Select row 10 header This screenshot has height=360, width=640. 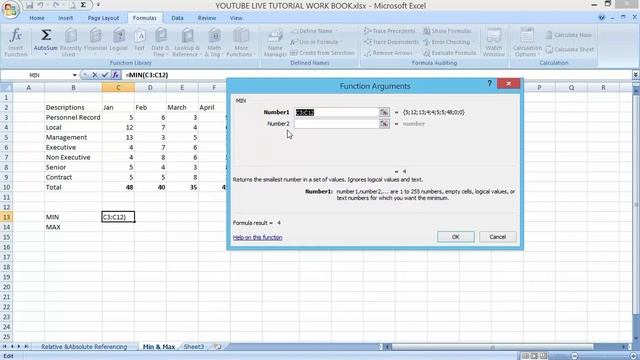pos(6,187)
